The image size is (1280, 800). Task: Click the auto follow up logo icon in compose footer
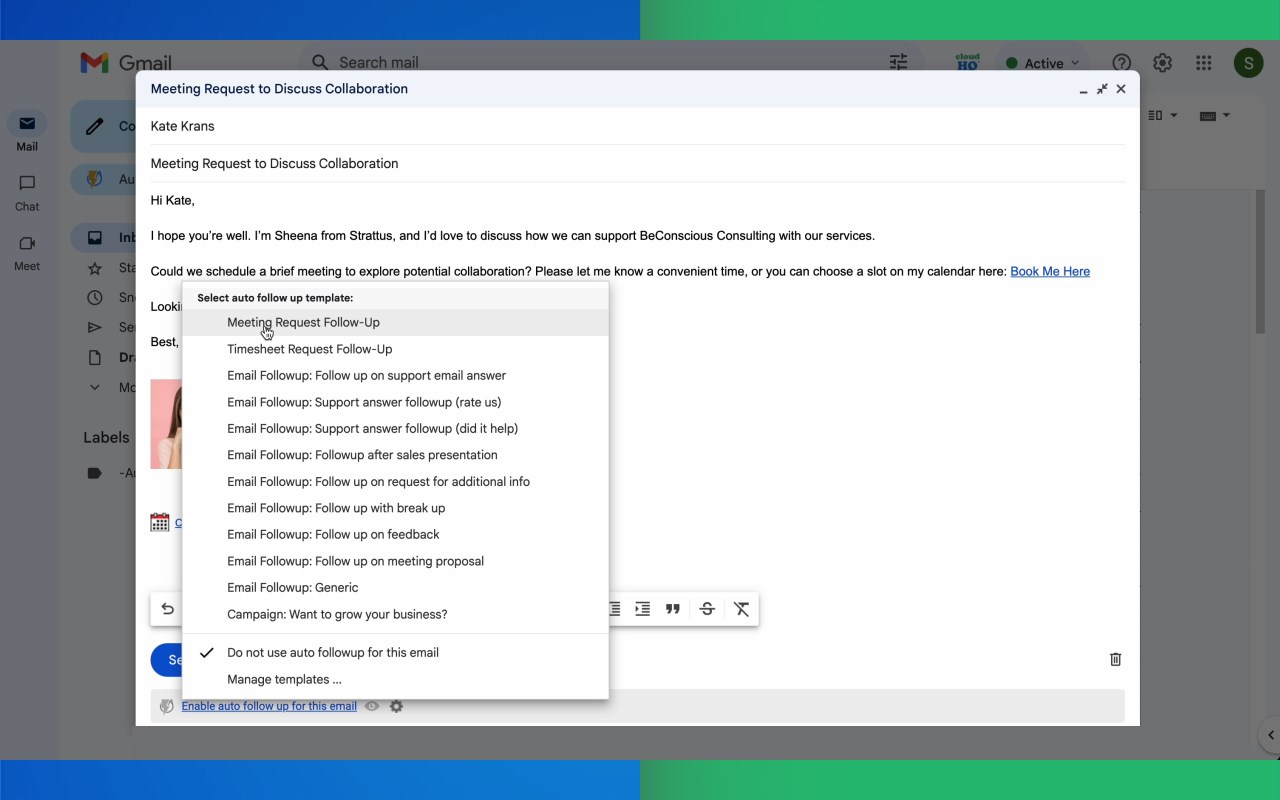167,706
